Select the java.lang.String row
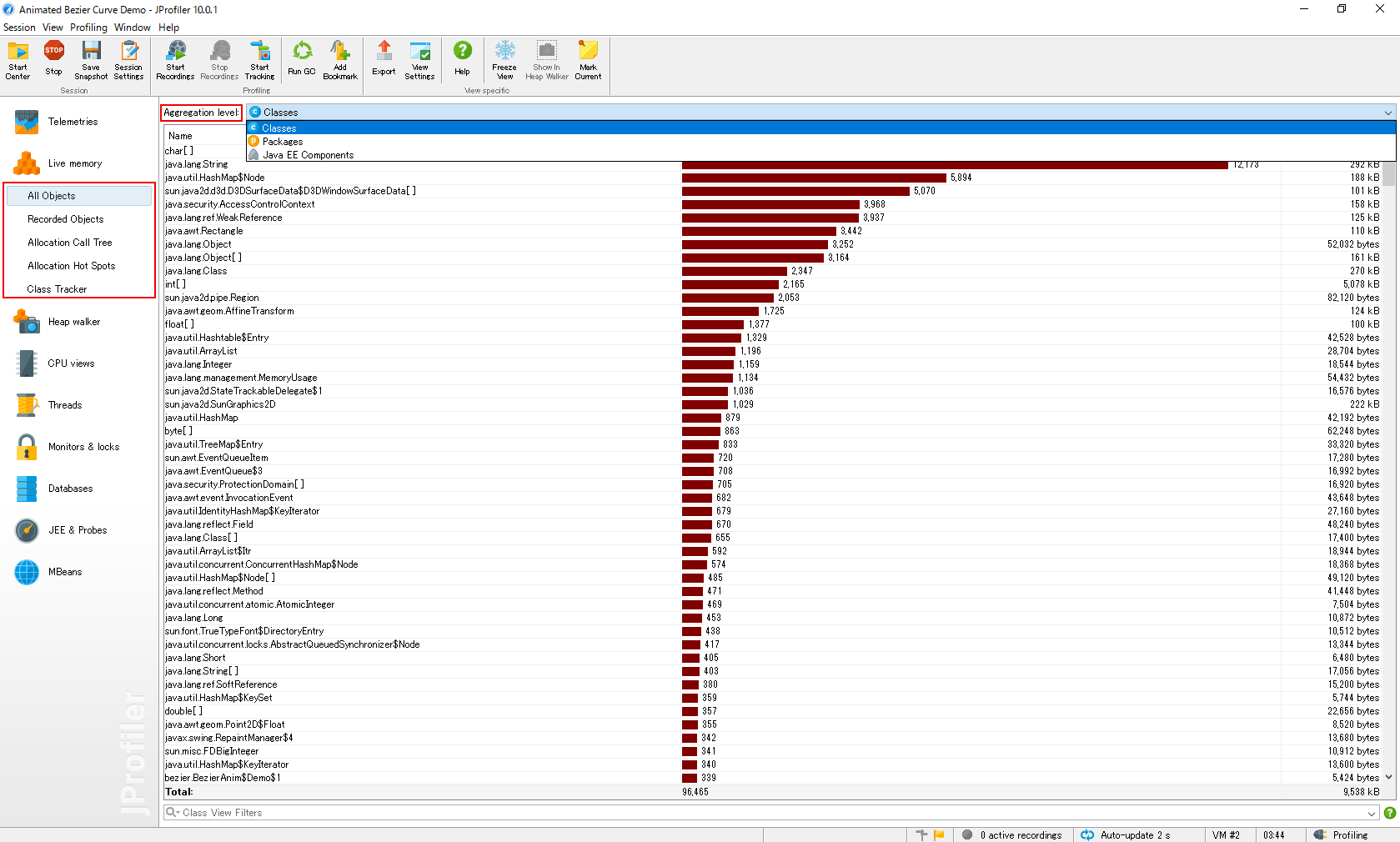The height and width of the screenshot is (842, 1400). click(772, 164)
